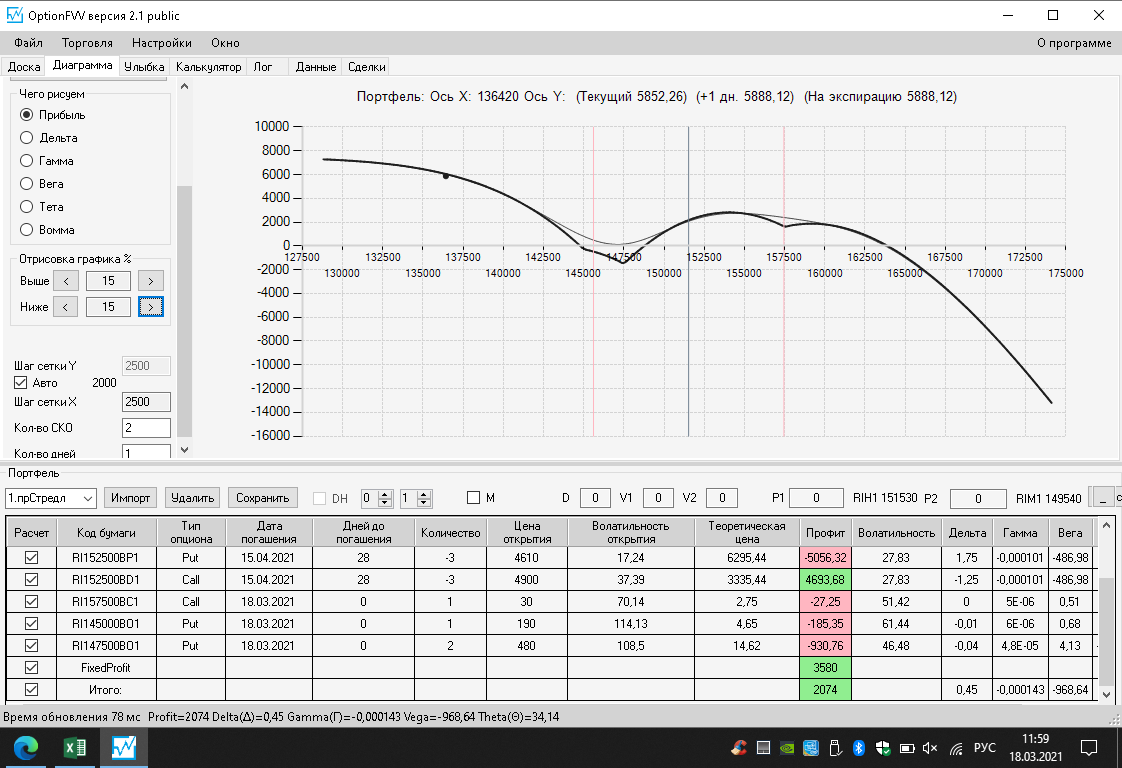Screen dimensions: 1122x768
Task: Click the second DH spinner showing 1
Action: (x=416, y=498)
